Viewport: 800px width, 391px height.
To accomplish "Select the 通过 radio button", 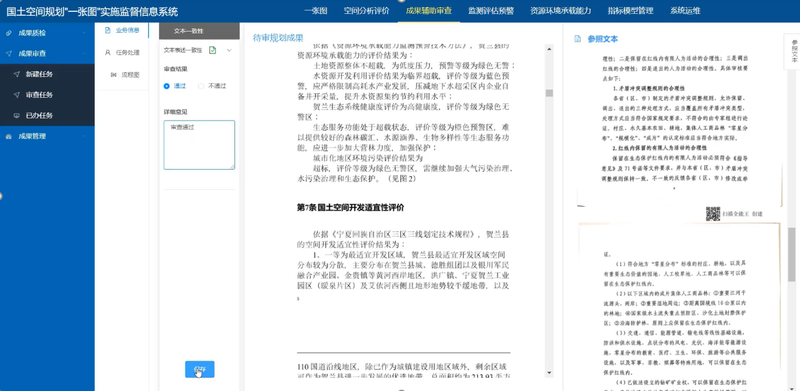I will 166,86.
